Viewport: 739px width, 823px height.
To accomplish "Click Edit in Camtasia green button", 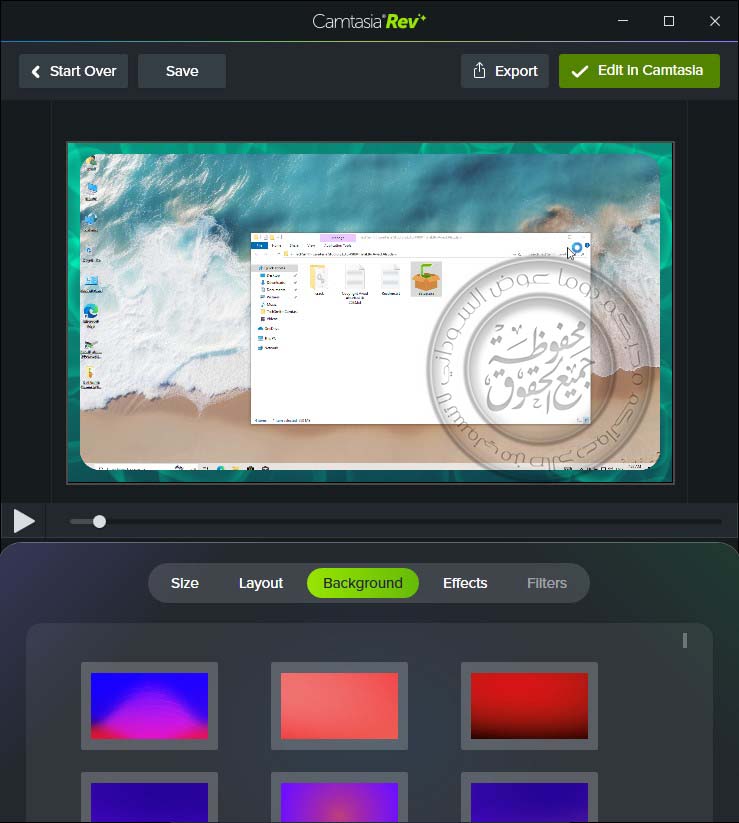I will (639, 71).
